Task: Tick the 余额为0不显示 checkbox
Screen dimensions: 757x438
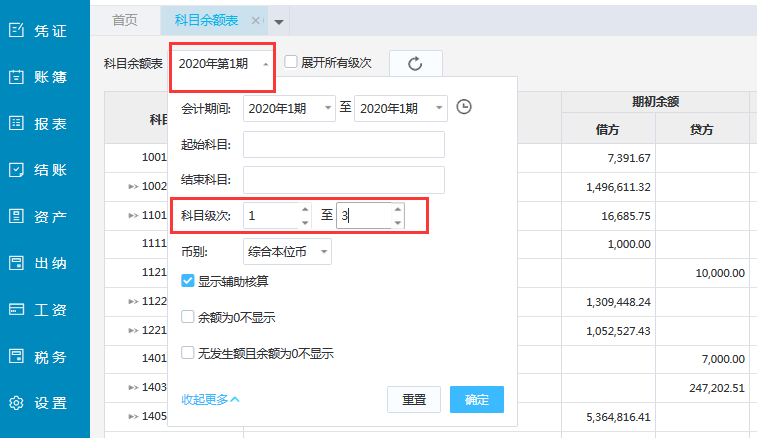Action: (x=188, y=317)
